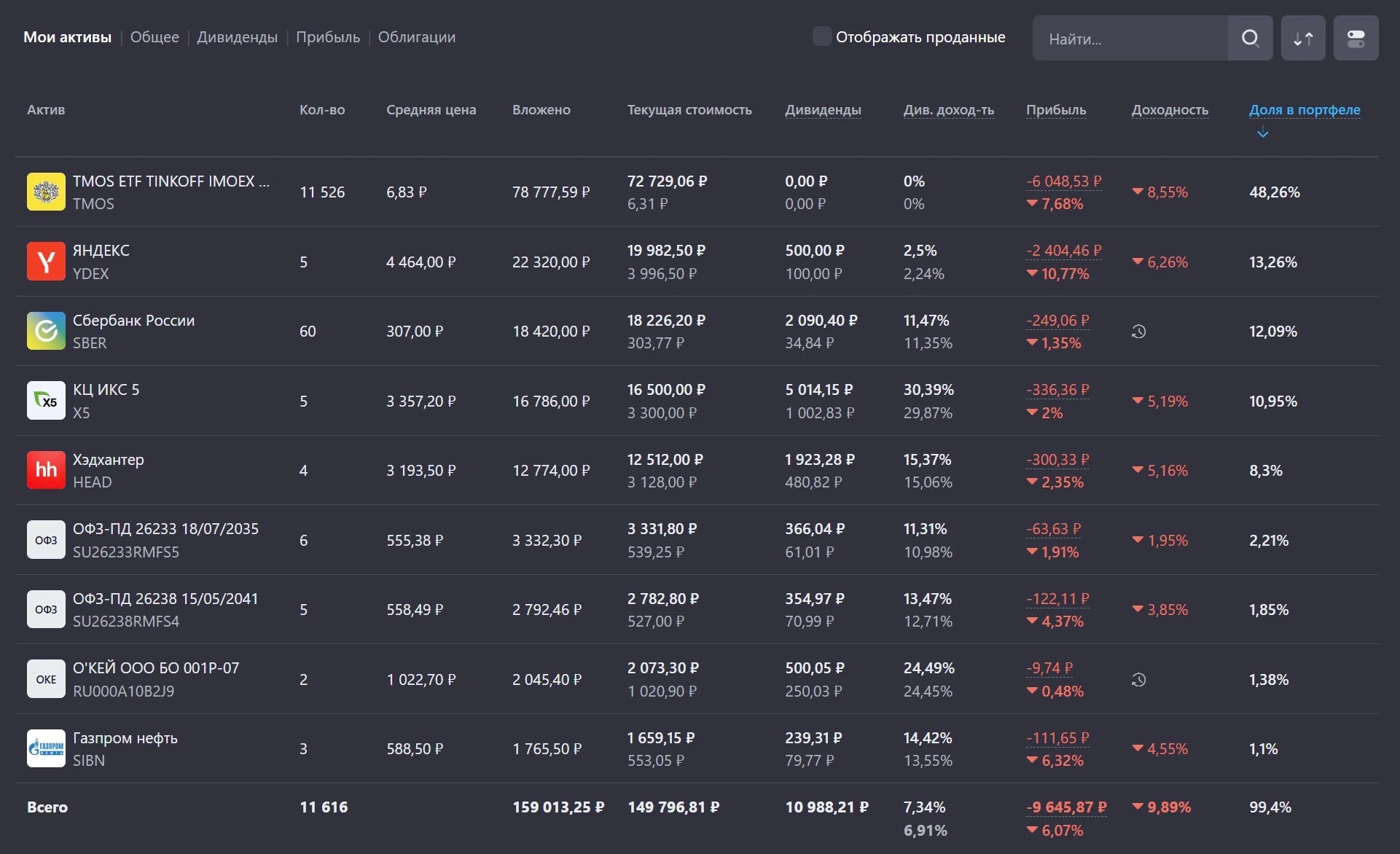Click the Вложено column header
This screenshot has width=1400, height=854.
[541, 110]
